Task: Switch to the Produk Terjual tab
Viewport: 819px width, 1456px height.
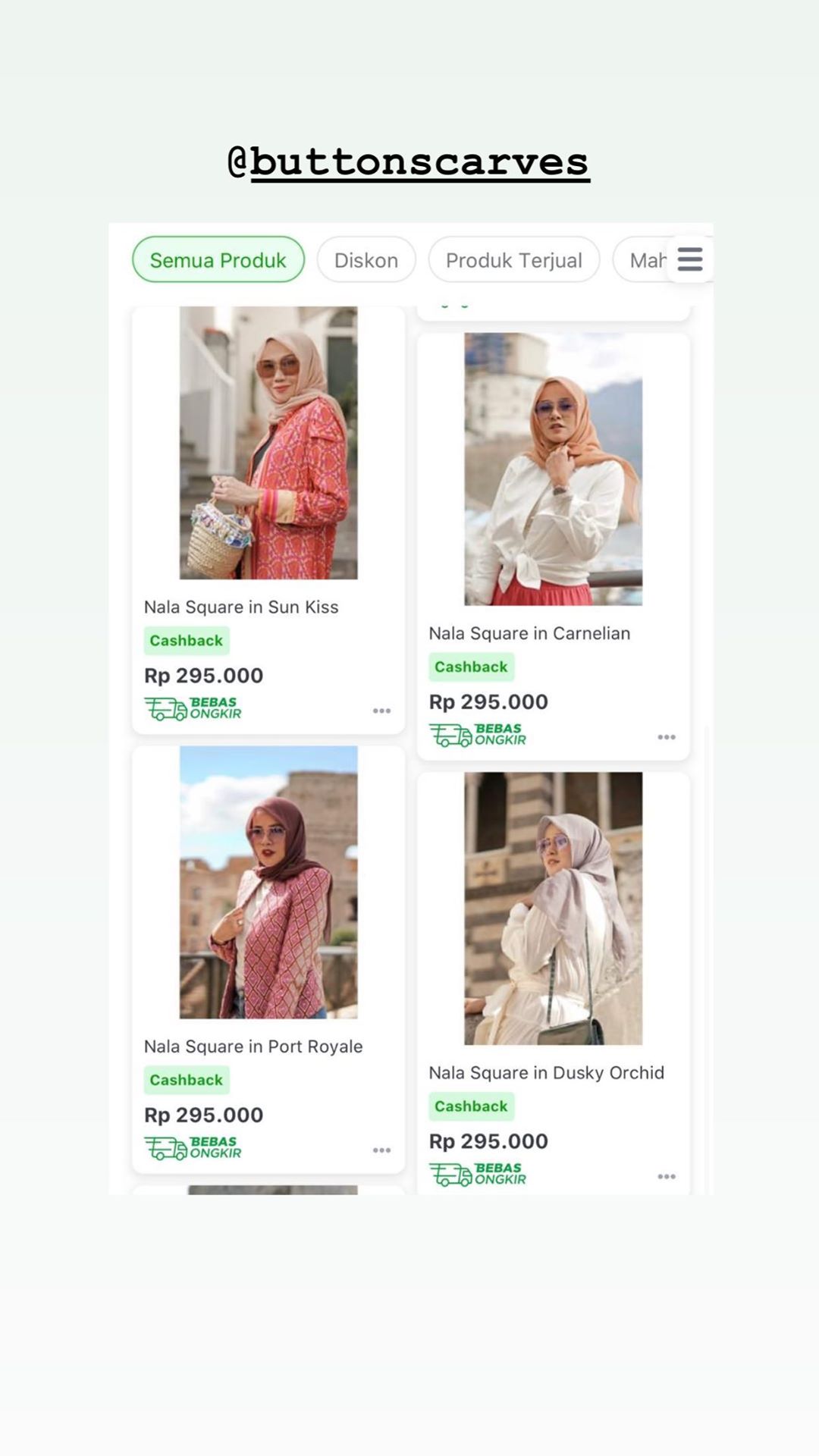Action: coord(514,260)
